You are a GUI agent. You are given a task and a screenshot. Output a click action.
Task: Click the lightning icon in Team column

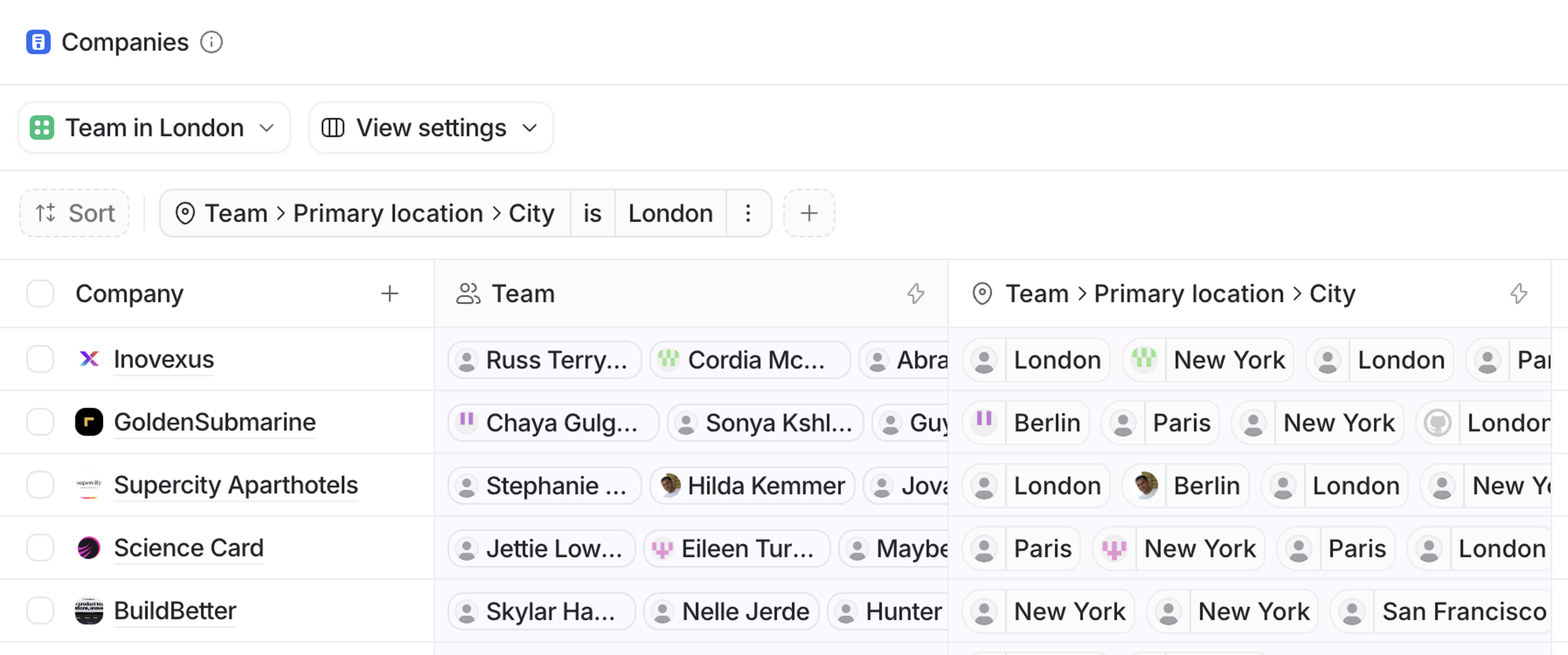[x=915, y=294]
